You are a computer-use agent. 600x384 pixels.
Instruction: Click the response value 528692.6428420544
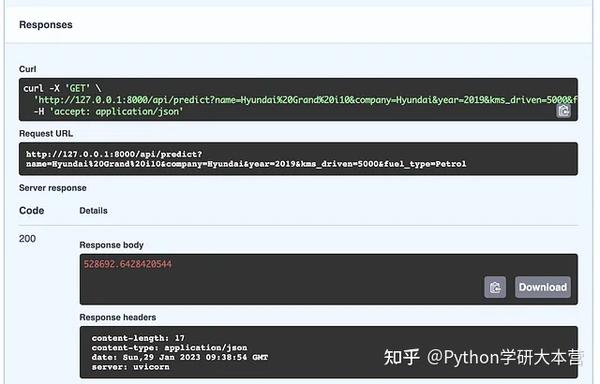click(x=128, y=264)
